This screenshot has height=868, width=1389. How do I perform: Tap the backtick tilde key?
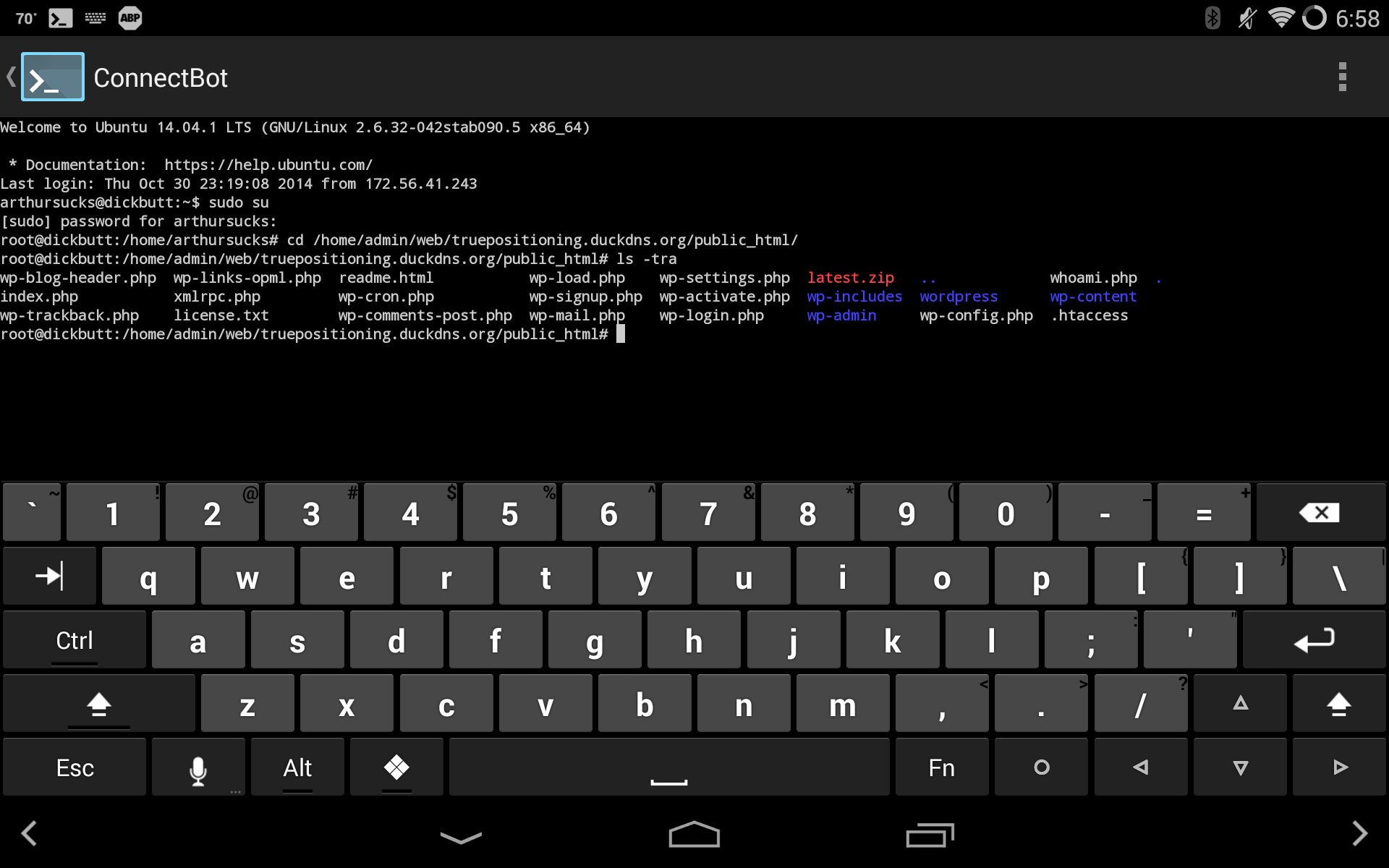coord(32,513)
